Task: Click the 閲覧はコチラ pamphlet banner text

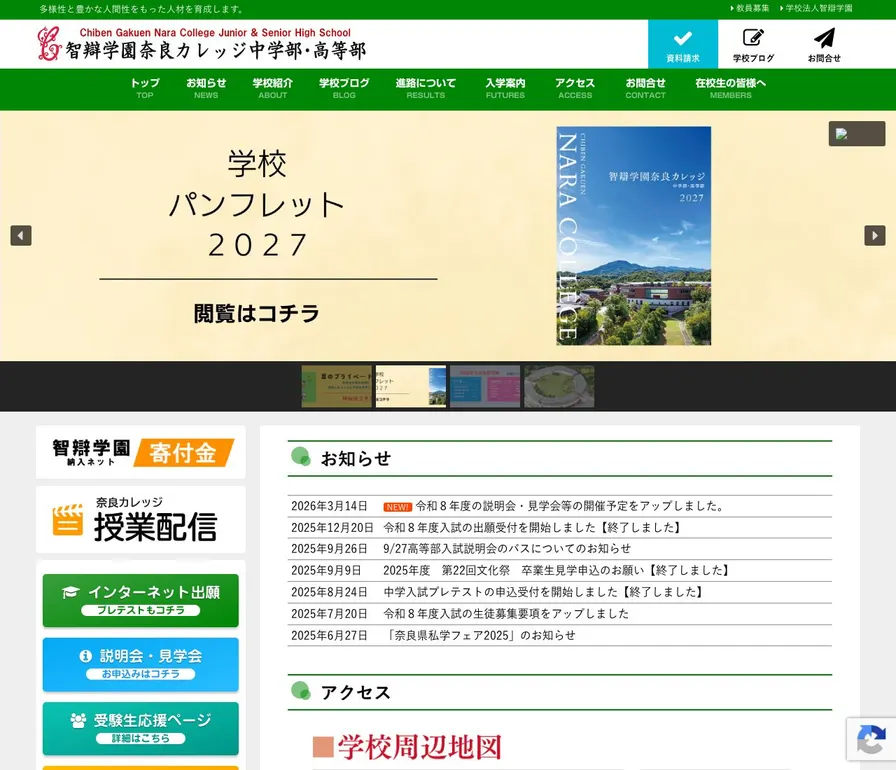Action: [257, 313]
